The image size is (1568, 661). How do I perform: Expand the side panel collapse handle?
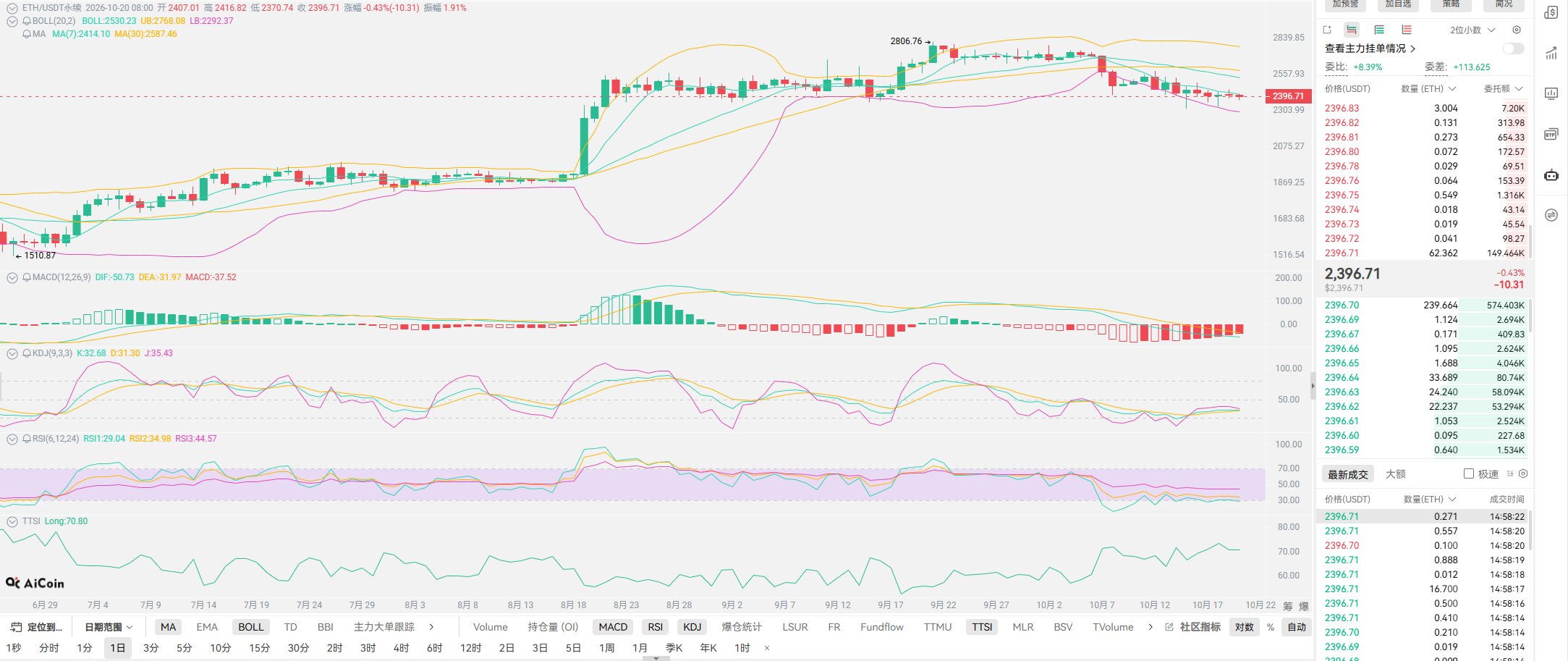click(1313, 386)
